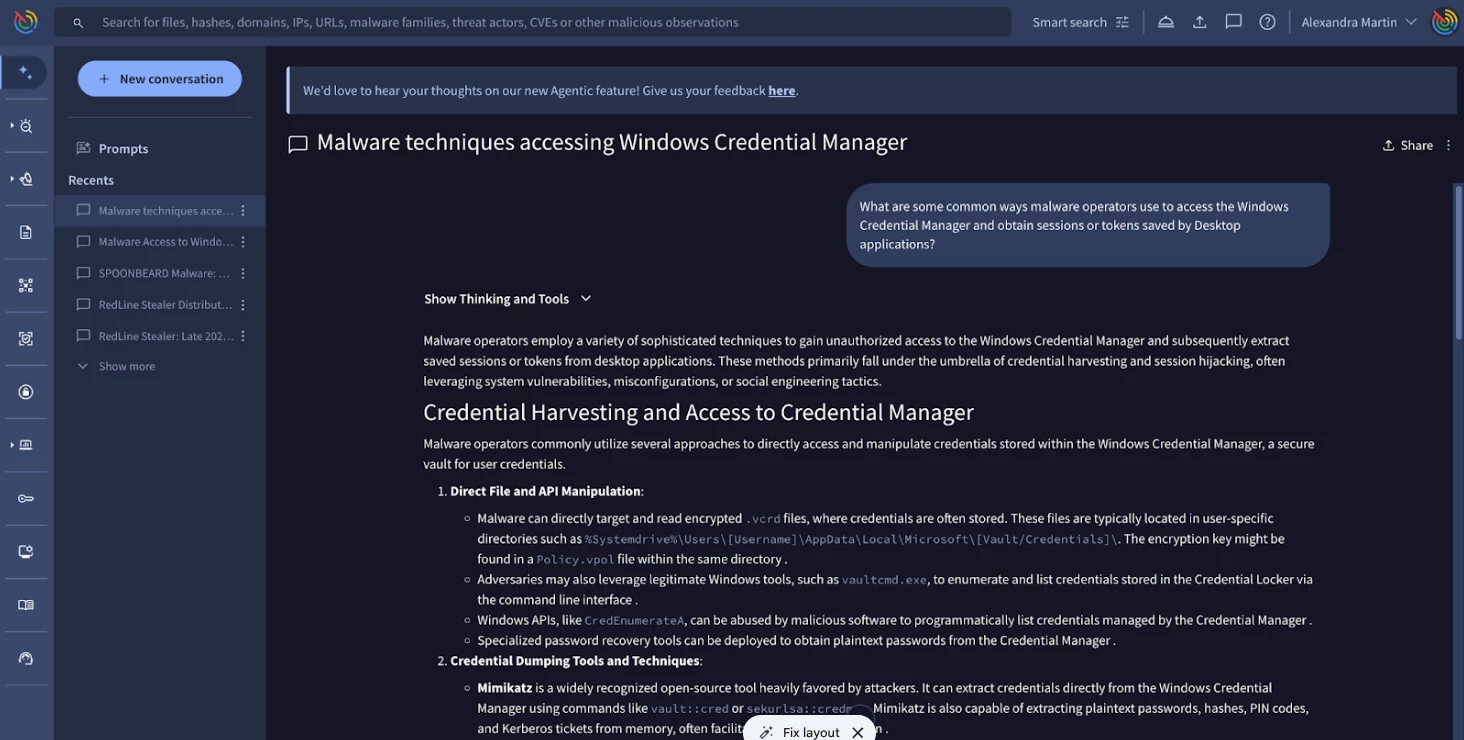Click the conversation title chat icon
This screenshot has height=740, width=1464.
pyautogui.click(x=298, y=144)
